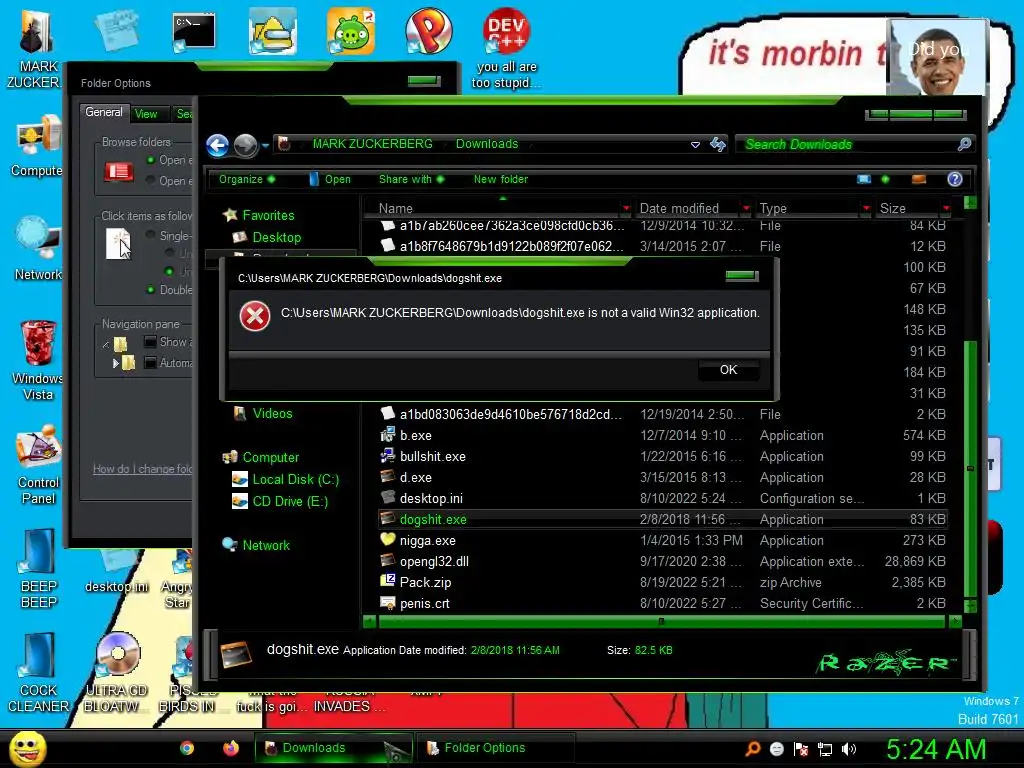Image resolution: width=1024 pixels, height=768 pixels.
Task: Open COCK CLEANER desktop icon
Action: tap(39, 673)
